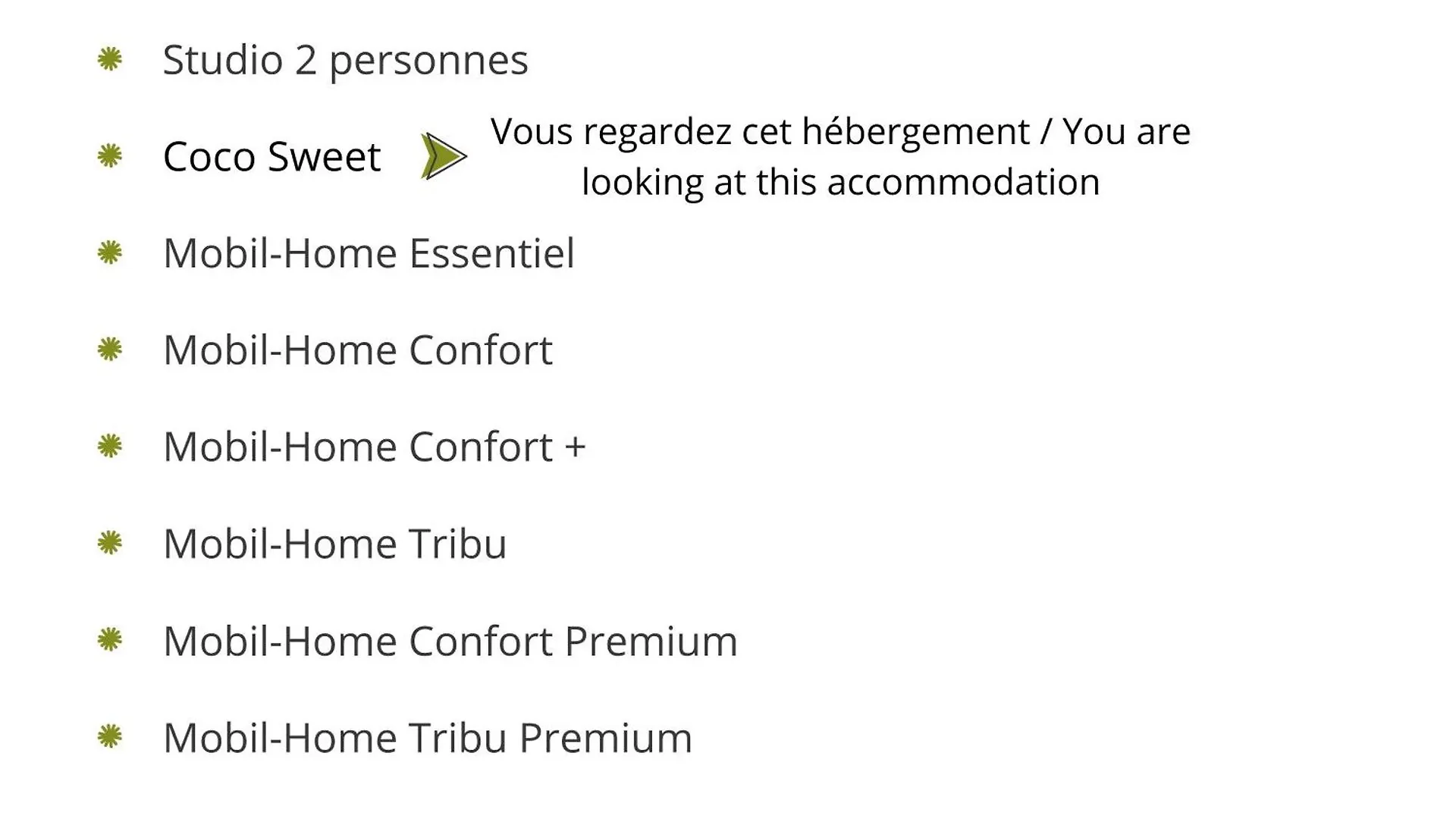Click the bullet icon beside Coco Sweet

tap(110, 156)
